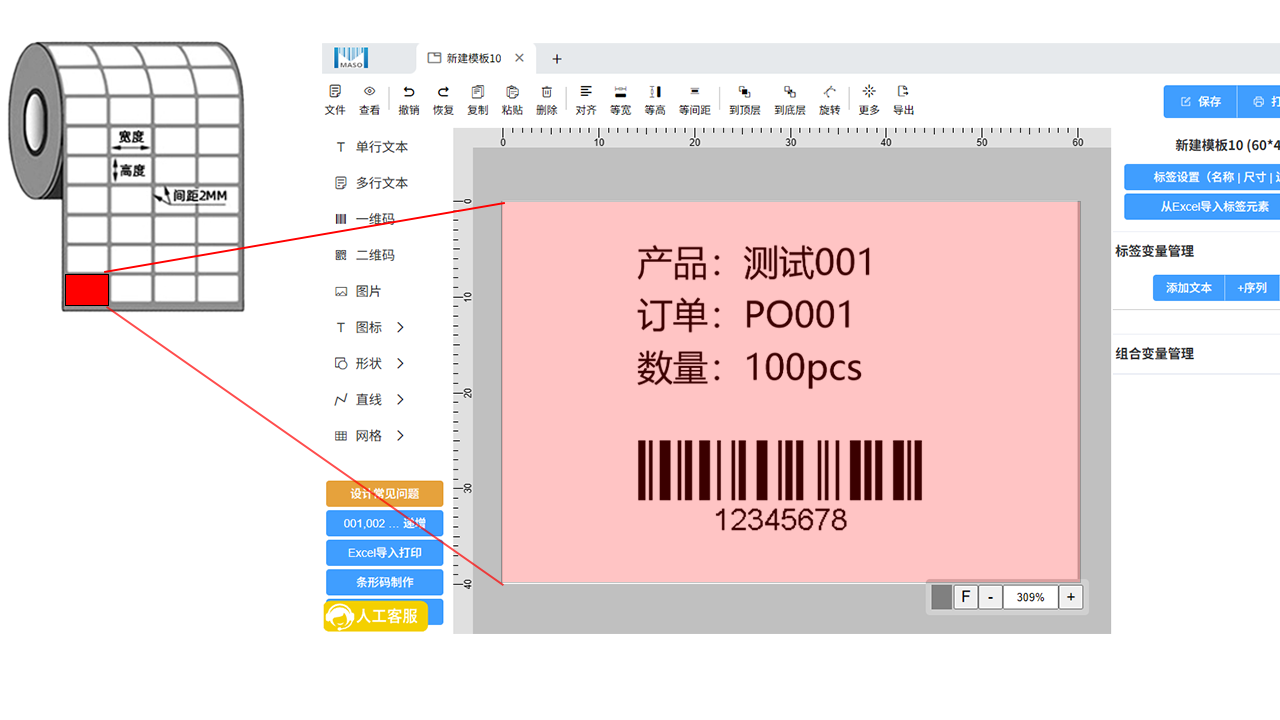This screenshot has height=720, width=1280.
Task: Click 001,002 ... 递增 serial button
Action: (x=384, y=523)
